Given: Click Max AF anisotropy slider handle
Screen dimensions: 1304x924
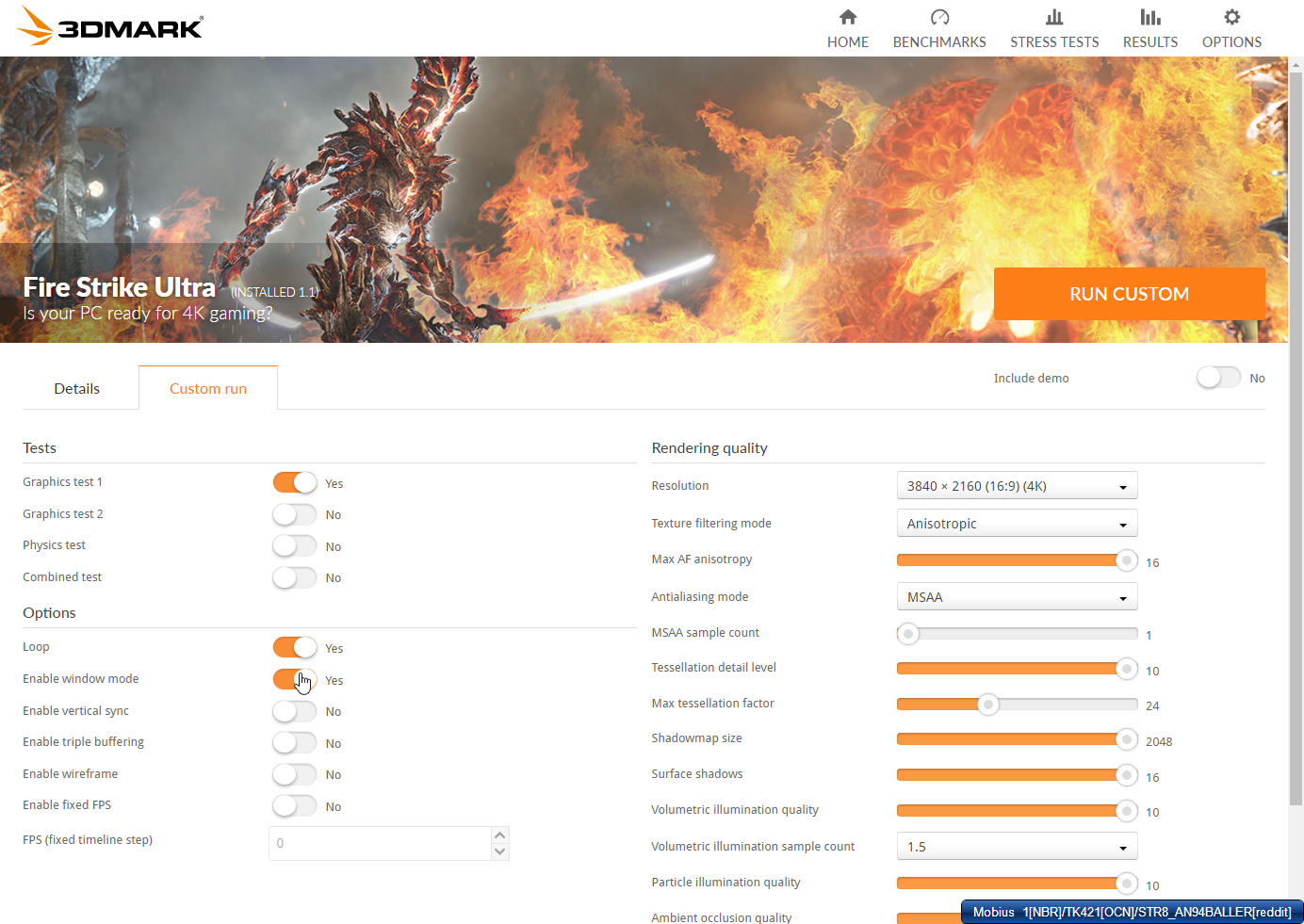Looking at the screenshot, I should click(x=1126, y=560).
